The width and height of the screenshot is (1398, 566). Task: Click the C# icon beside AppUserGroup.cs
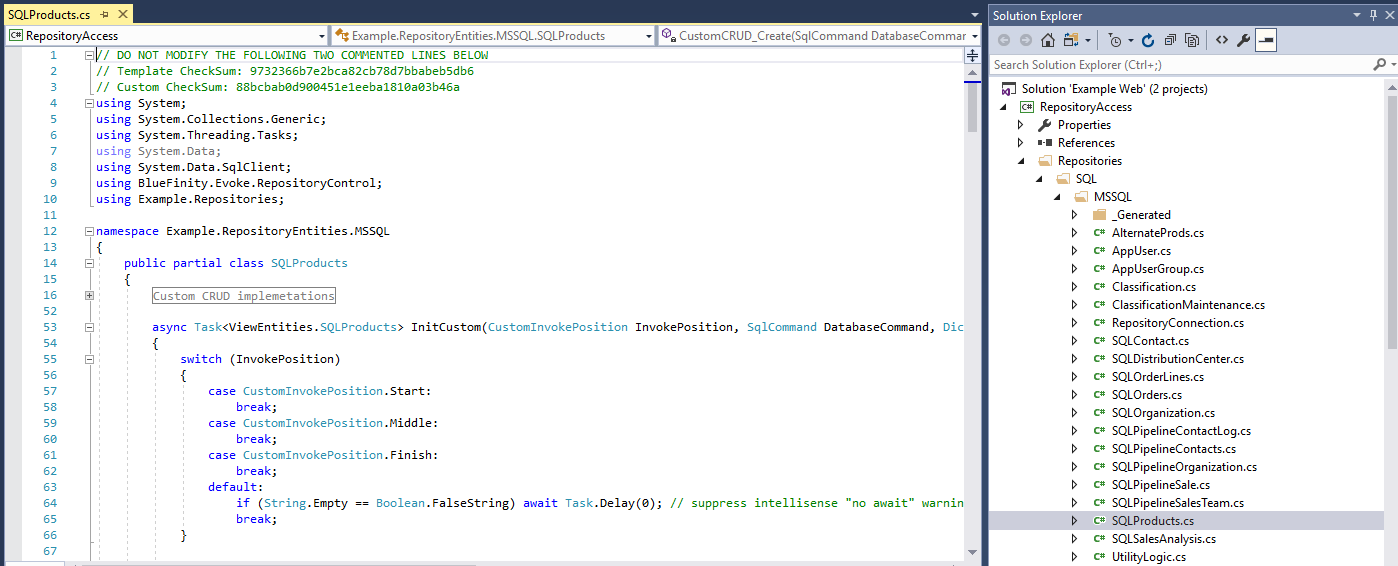pyautogui.click(x=1099, y=269)
